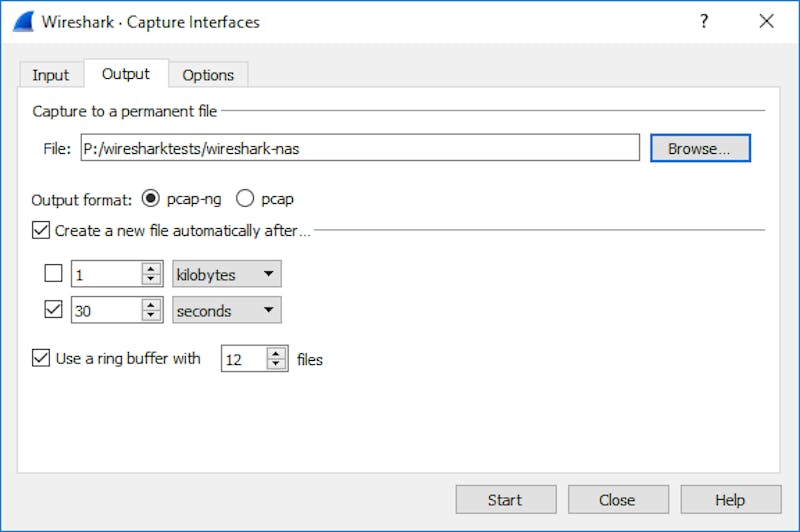This screenshot has height=532, width=800.
Task: Click the question mark help icon in title bar
Action: click(x=704, y=22)
